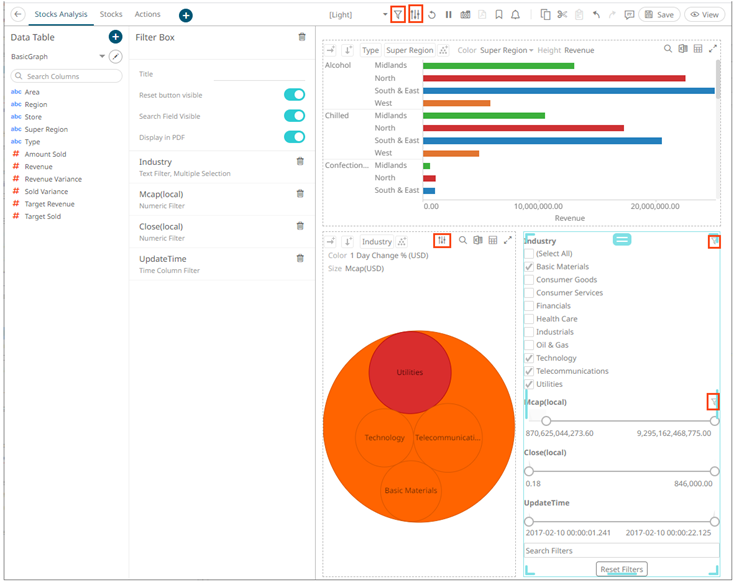Click the funnel filter icon in top toolbar
The image size is (734, 582).
398,15
